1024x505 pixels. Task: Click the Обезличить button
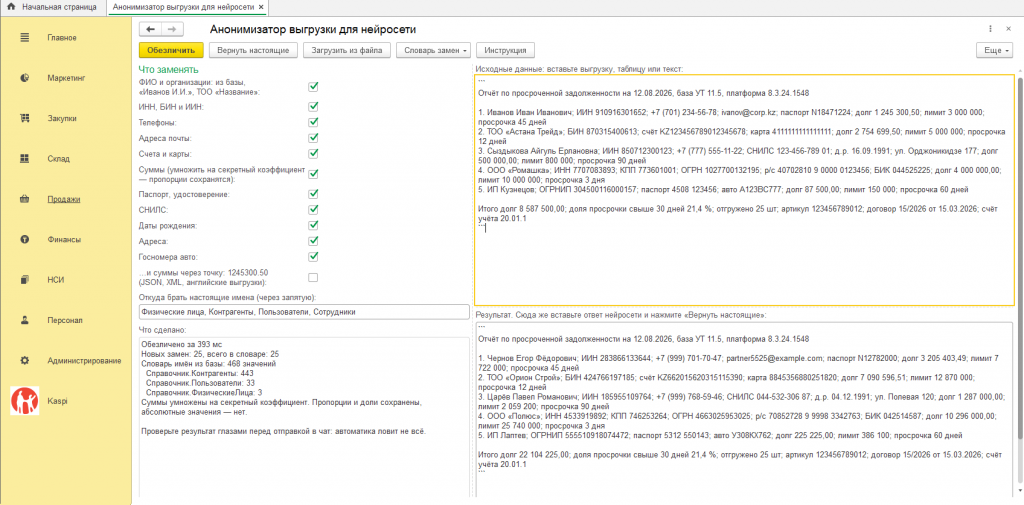point(171,50)
